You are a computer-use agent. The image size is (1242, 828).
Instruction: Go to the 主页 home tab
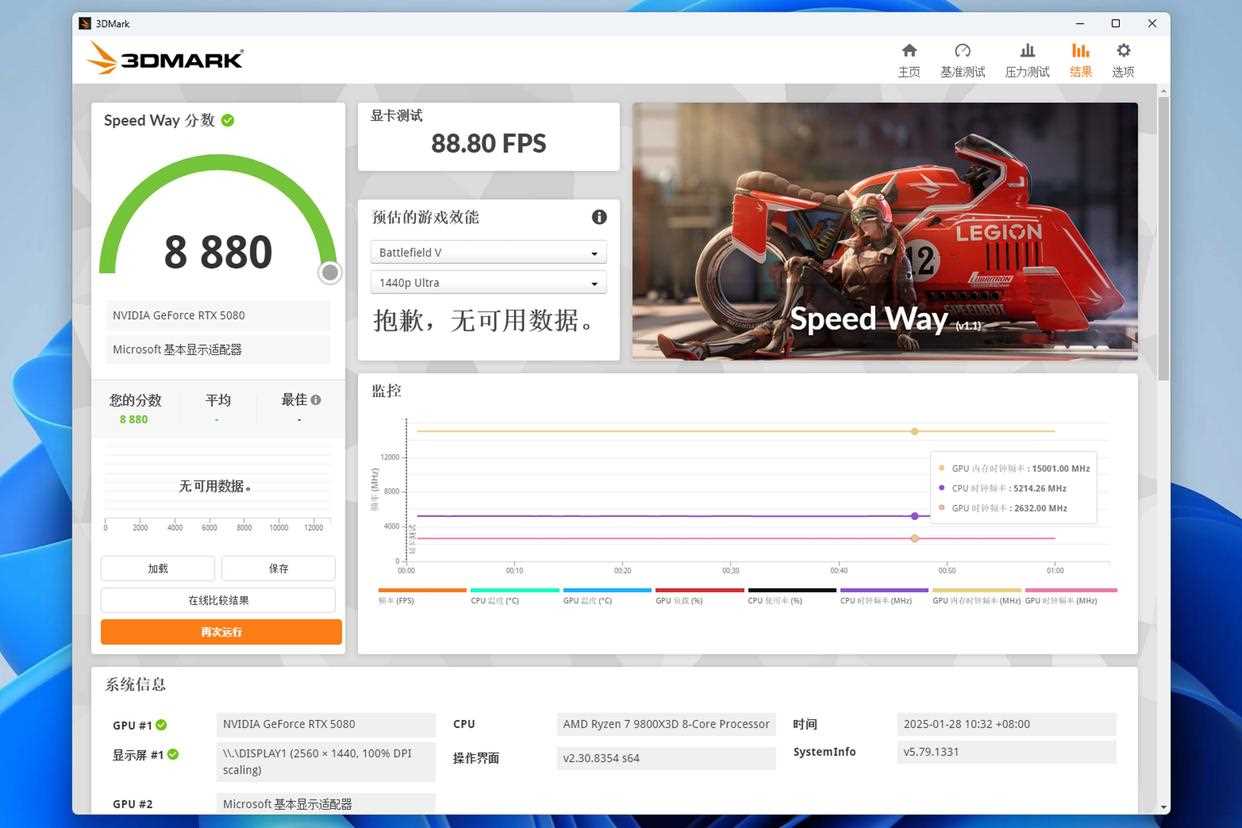908,60
